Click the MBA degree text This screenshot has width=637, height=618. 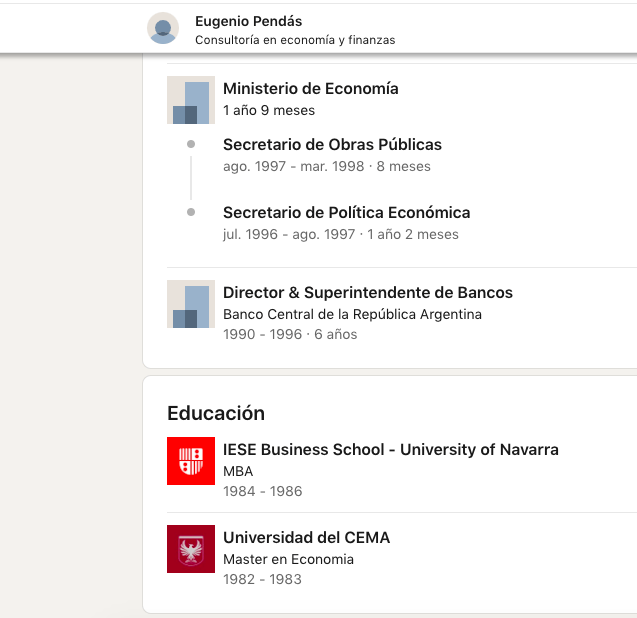click(238, 471)
